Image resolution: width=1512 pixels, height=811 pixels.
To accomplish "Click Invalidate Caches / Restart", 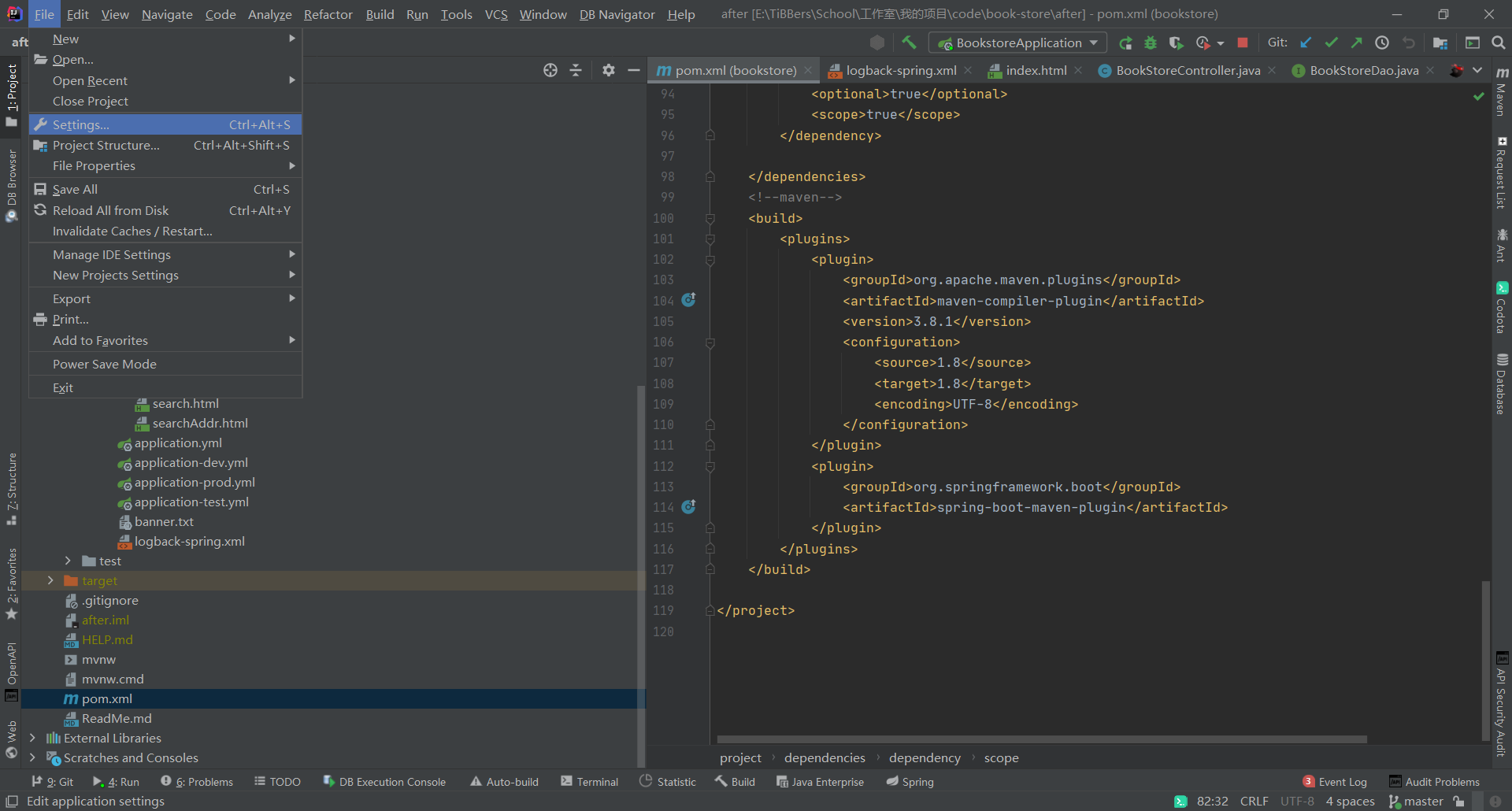I will 132,231.
